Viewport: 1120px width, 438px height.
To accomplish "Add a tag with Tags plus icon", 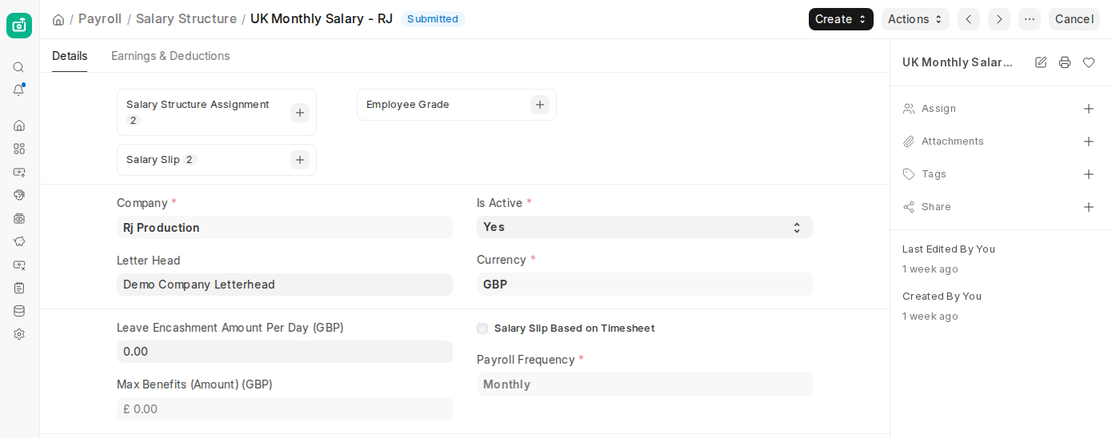I will [x=1089, y=174].
